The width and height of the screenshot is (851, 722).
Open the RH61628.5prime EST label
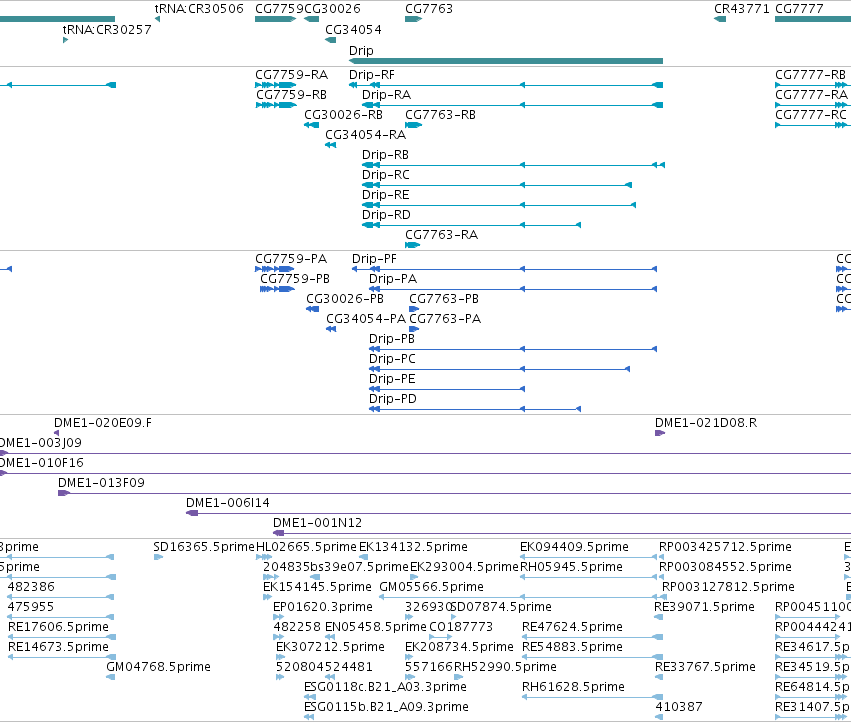pos(574,687)
